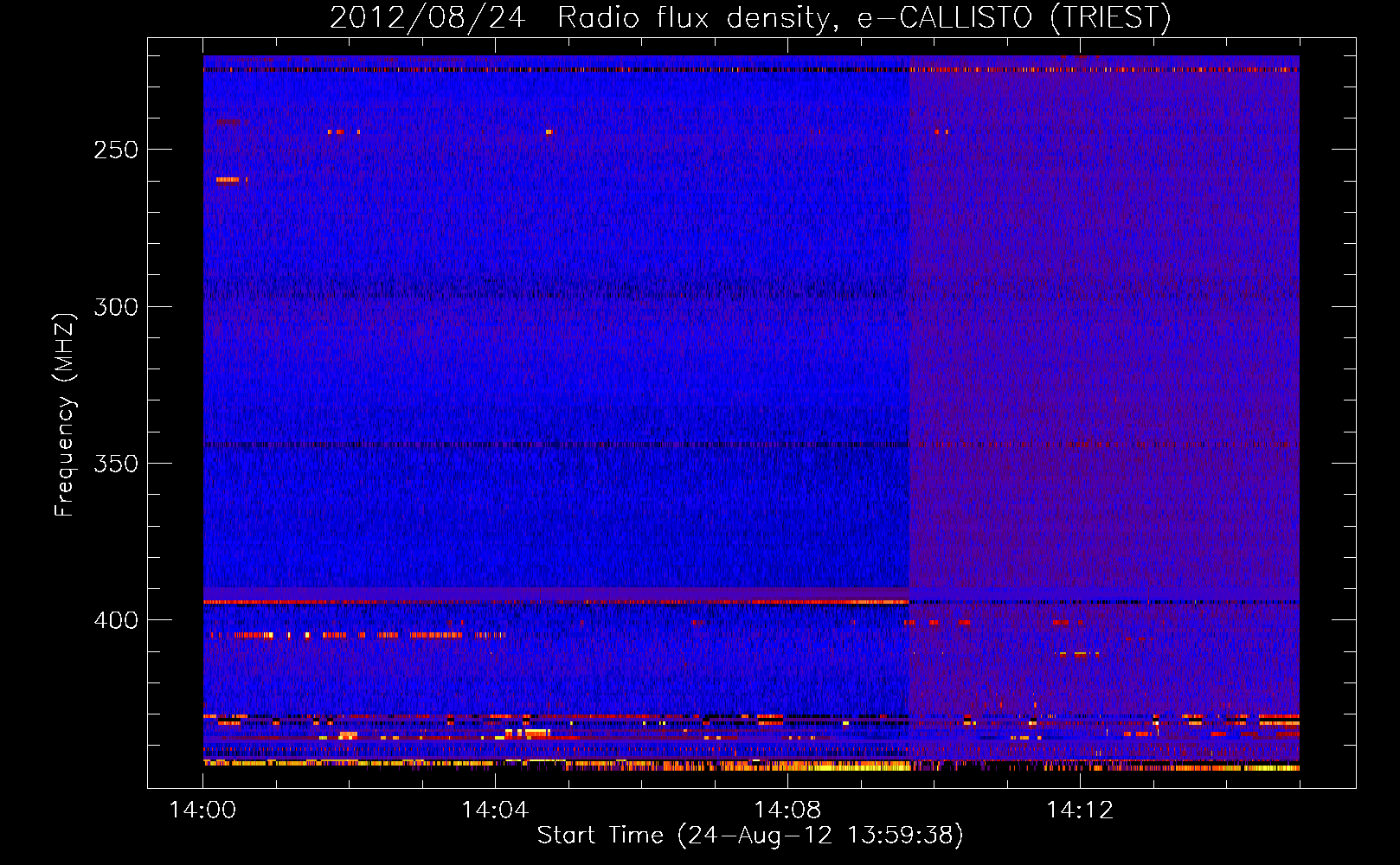Screen dimensions: 1400x865
Task: Click the 14:08 time tick label
Action: coord(787,811)
